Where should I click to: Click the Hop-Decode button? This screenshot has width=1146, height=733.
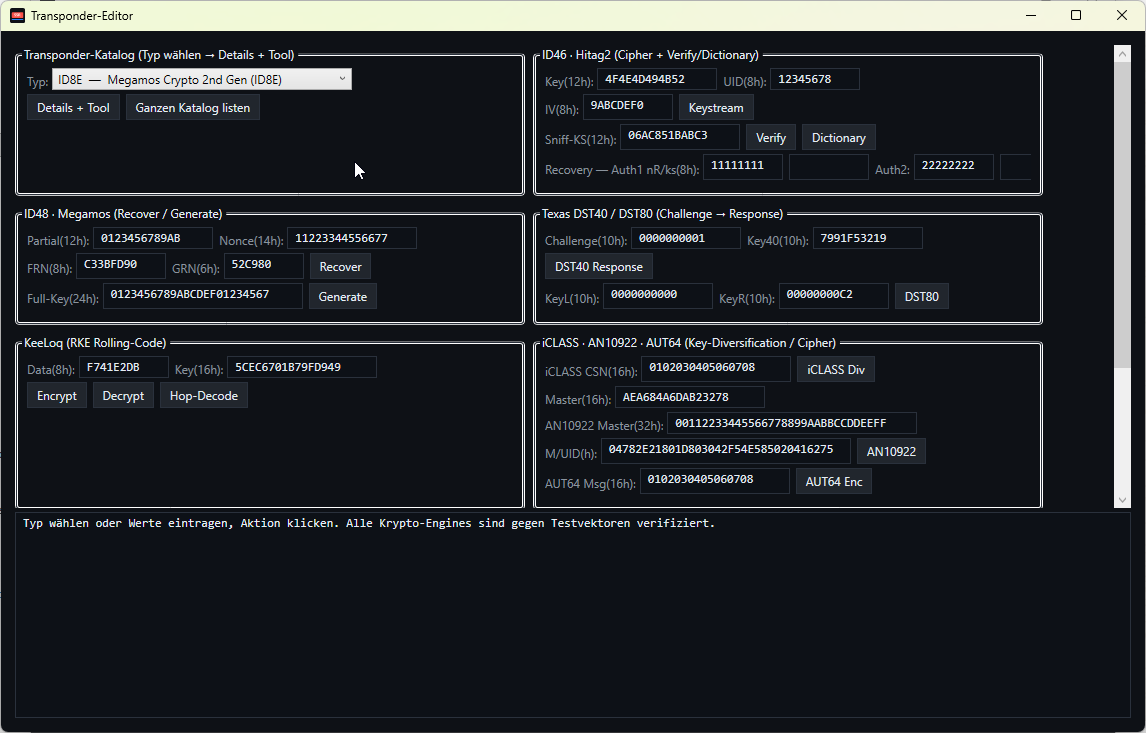coord(204,395)
